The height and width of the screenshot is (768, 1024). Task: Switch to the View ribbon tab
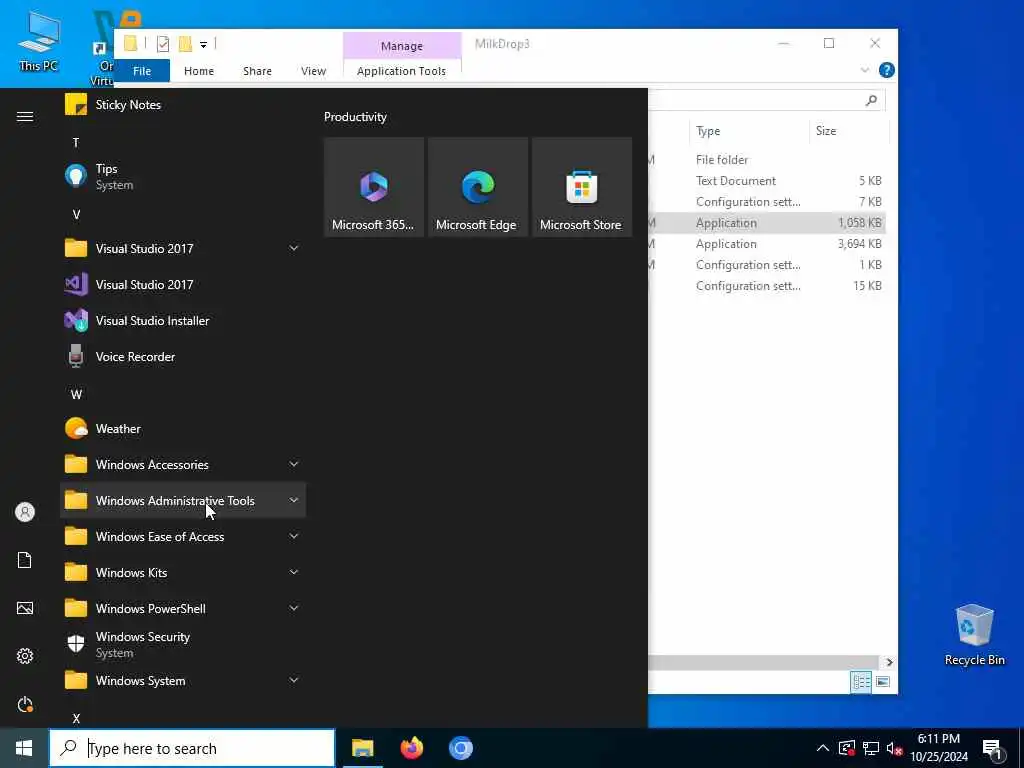[x=313, y=71]
